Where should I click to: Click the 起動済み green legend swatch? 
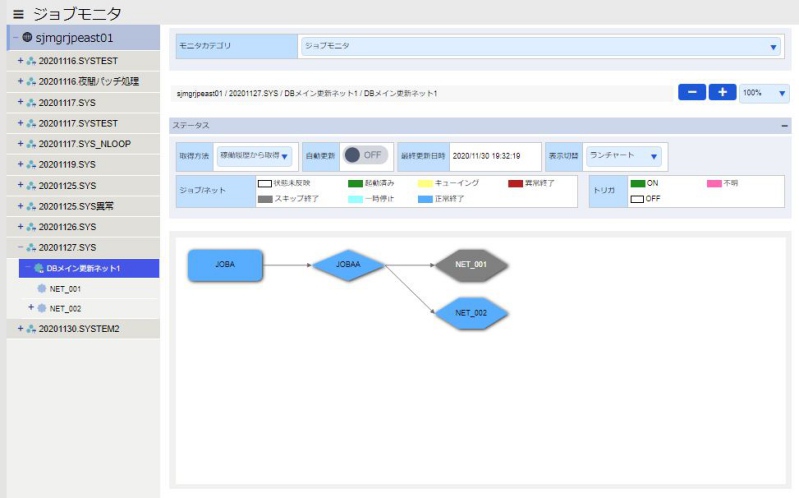pyautogui.click(x=355, y=184)
